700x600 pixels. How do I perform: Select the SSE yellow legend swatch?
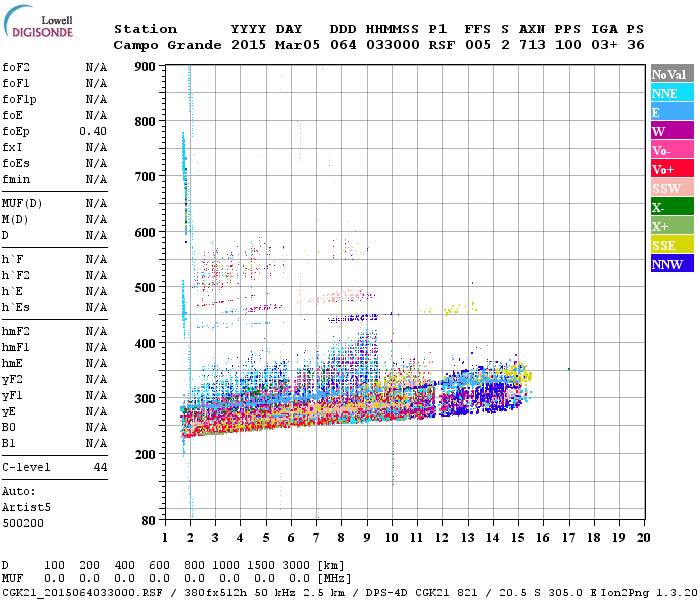pos(672,245)
